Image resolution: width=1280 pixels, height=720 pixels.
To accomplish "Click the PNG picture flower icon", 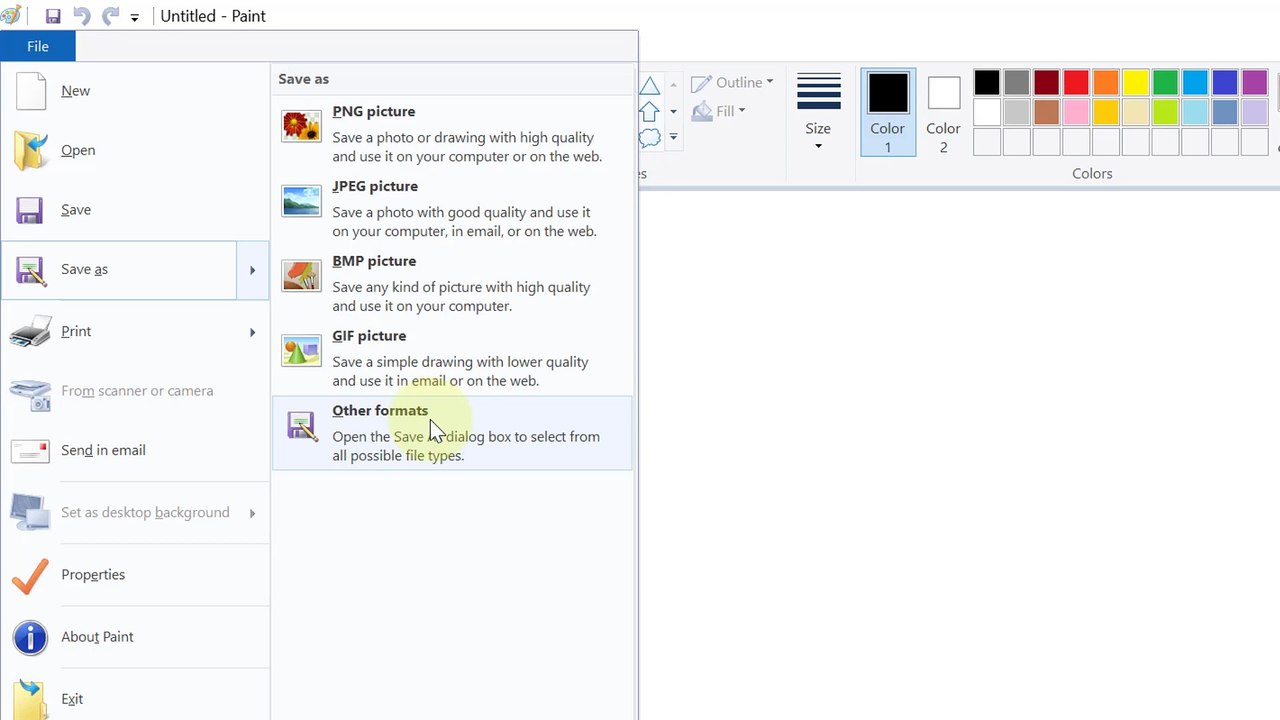I will (x=301, y=126).
